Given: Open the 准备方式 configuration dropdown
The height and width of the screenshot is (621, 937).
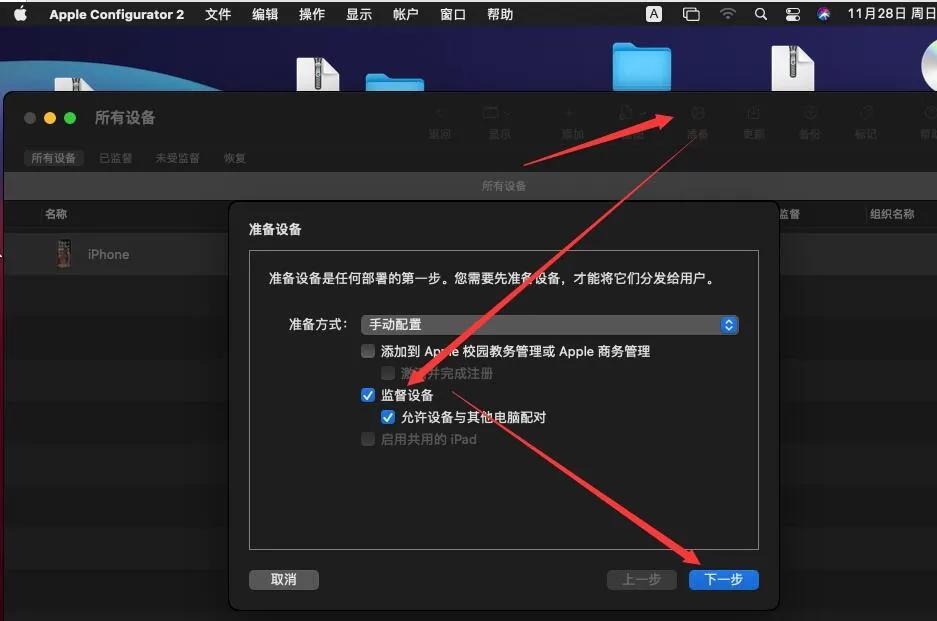Looking at the screenshot, I should tap(548, 324).
